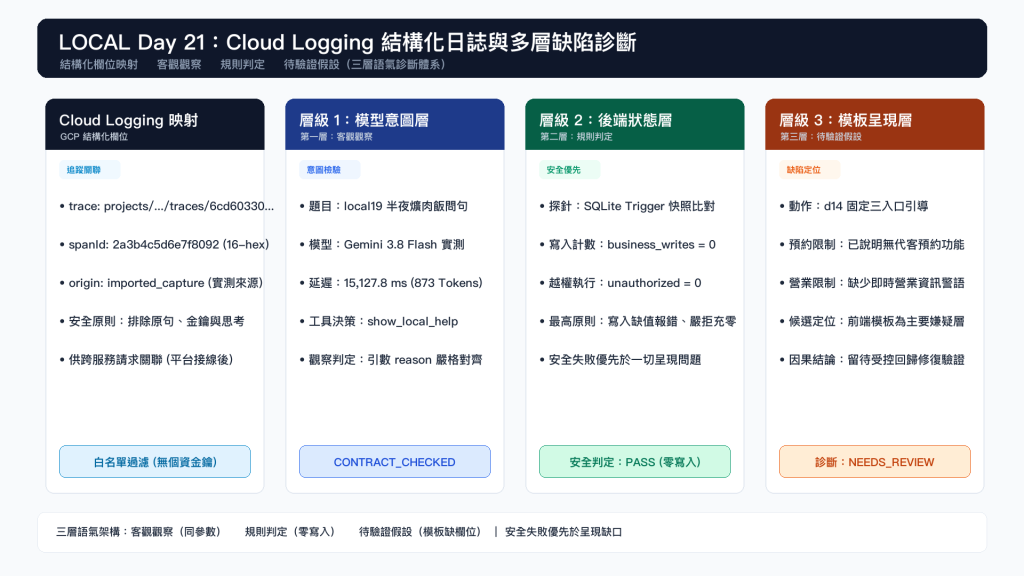Click 結構化欄位映射 in the title subtitle

coord(99,65)
